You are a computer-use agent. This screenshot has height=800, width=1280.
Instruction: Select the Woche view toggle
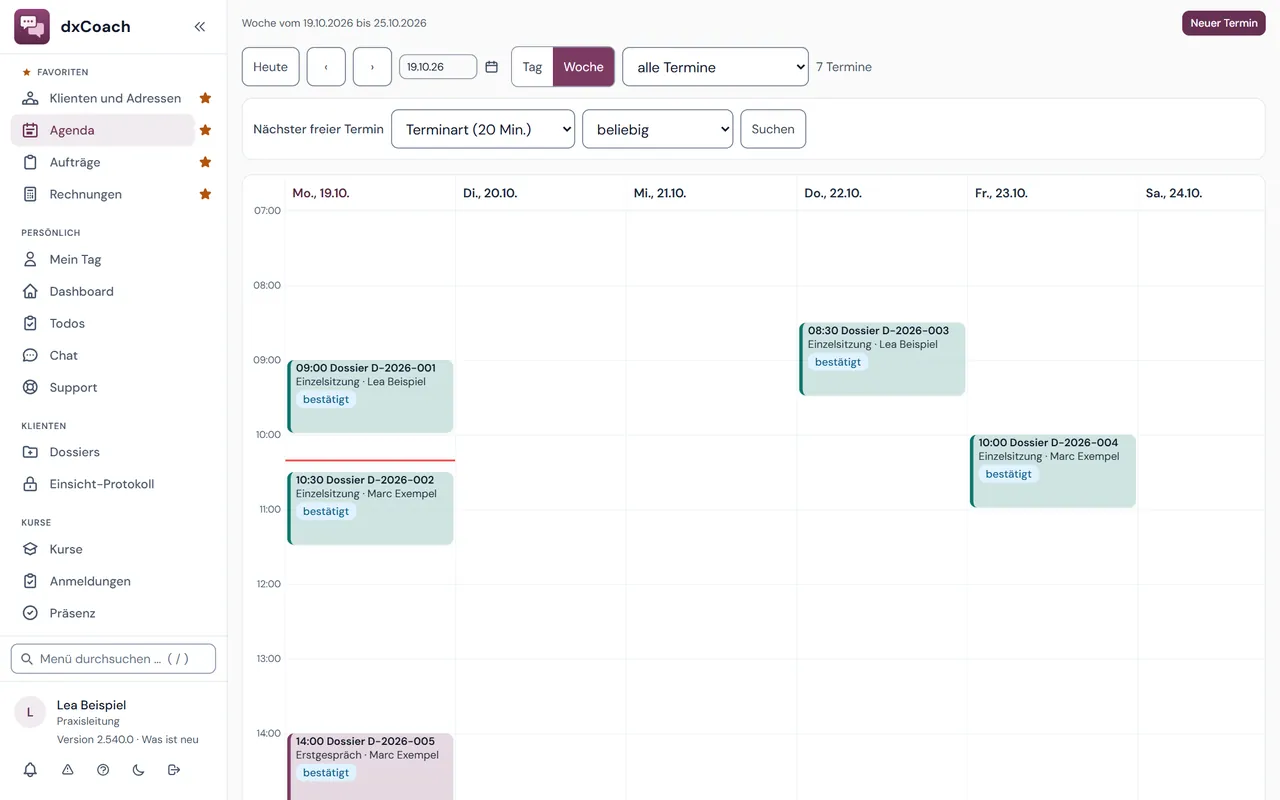(583, 67)
